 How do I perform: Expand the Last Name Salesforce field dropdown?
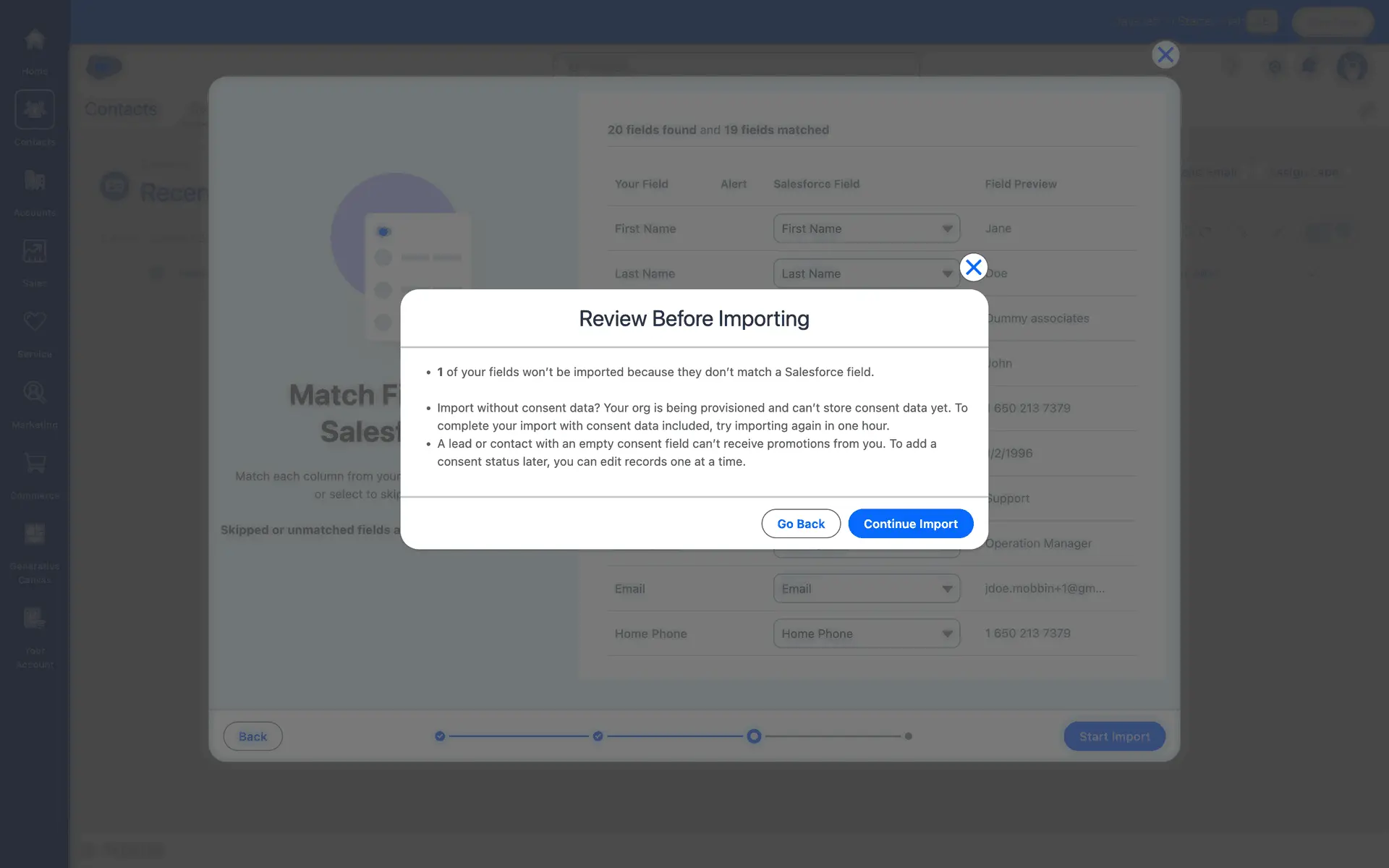866,273
